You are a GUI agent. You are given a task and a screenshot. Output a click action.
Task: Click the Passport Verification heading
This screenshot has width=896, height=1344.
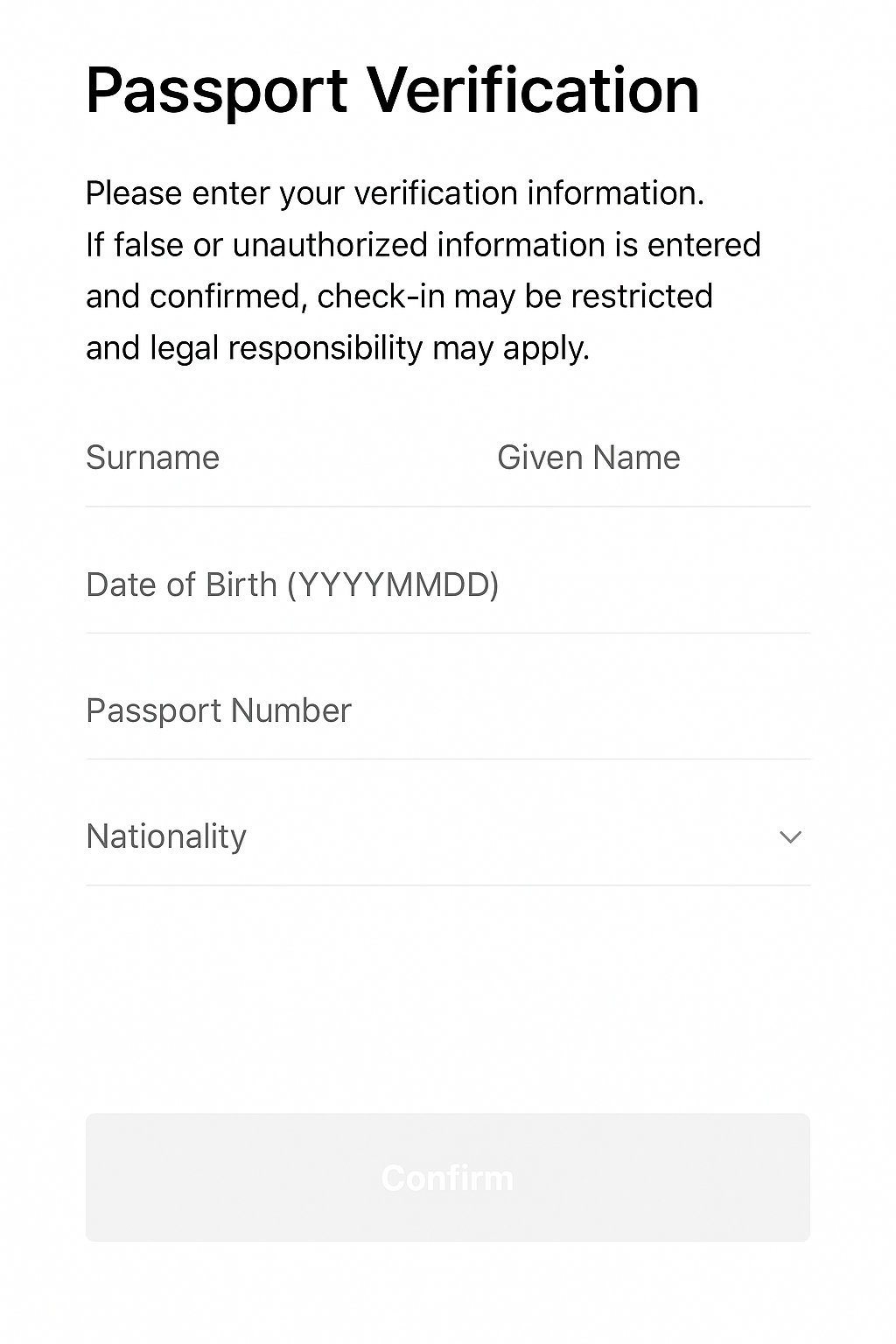coord(392,90)
